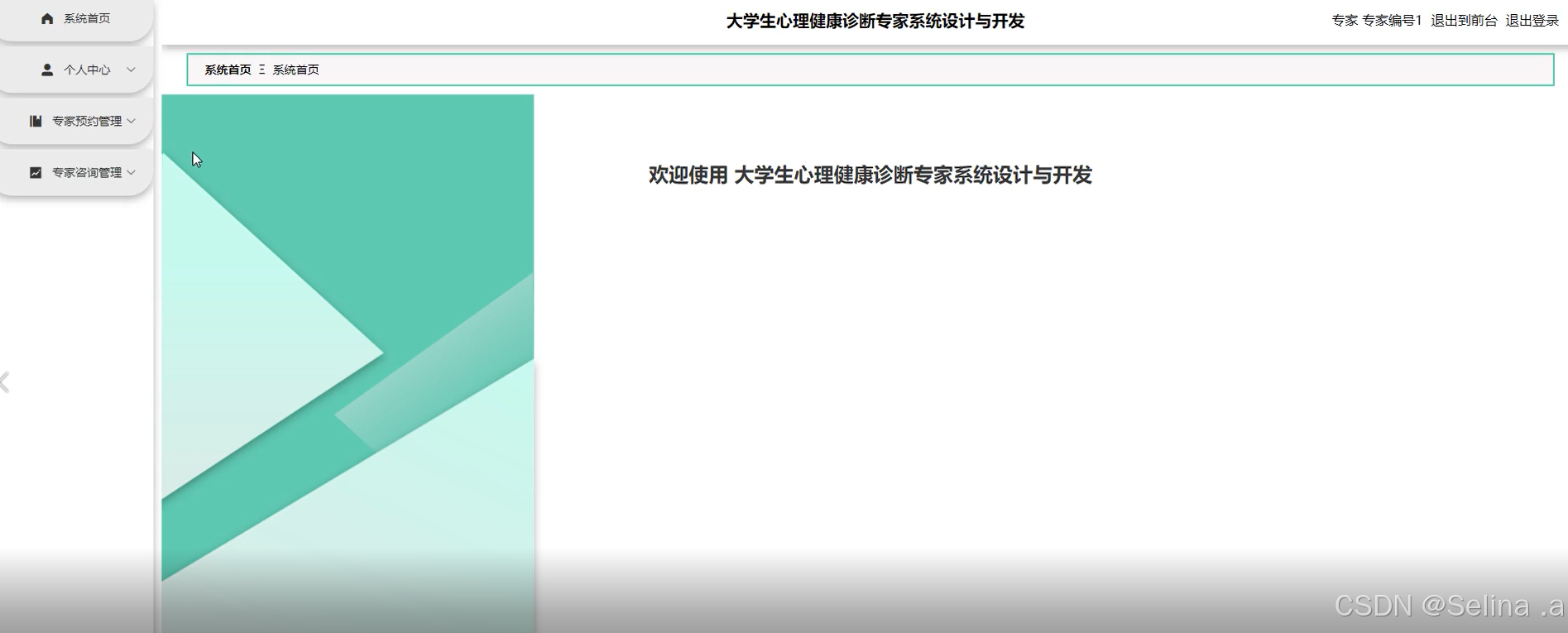Click the bold 系统首页 breadcrumb link
Image resolution: width=1568 pixels, height=633 pixels.
228,70
